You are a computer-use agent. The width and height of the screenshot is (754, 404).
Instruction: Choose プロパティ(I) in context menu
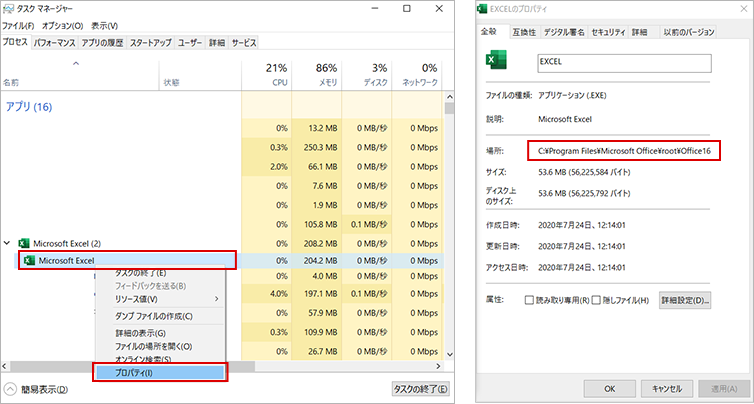[161, 372]
